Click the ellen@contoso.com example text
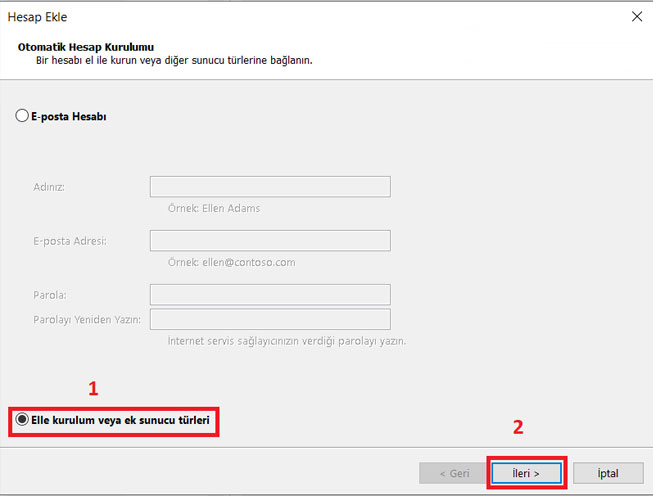 (246, 263)
